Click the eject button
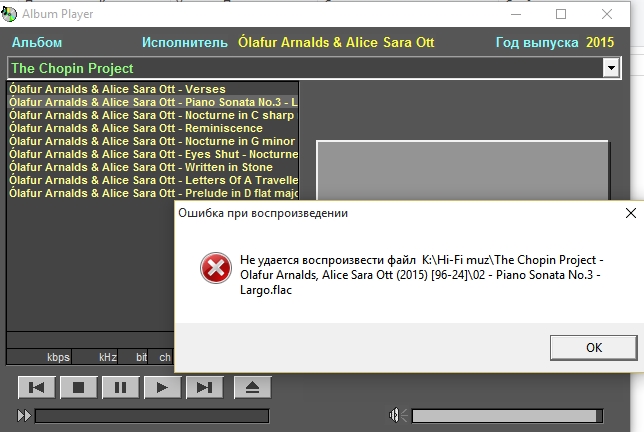 [252, 387]
